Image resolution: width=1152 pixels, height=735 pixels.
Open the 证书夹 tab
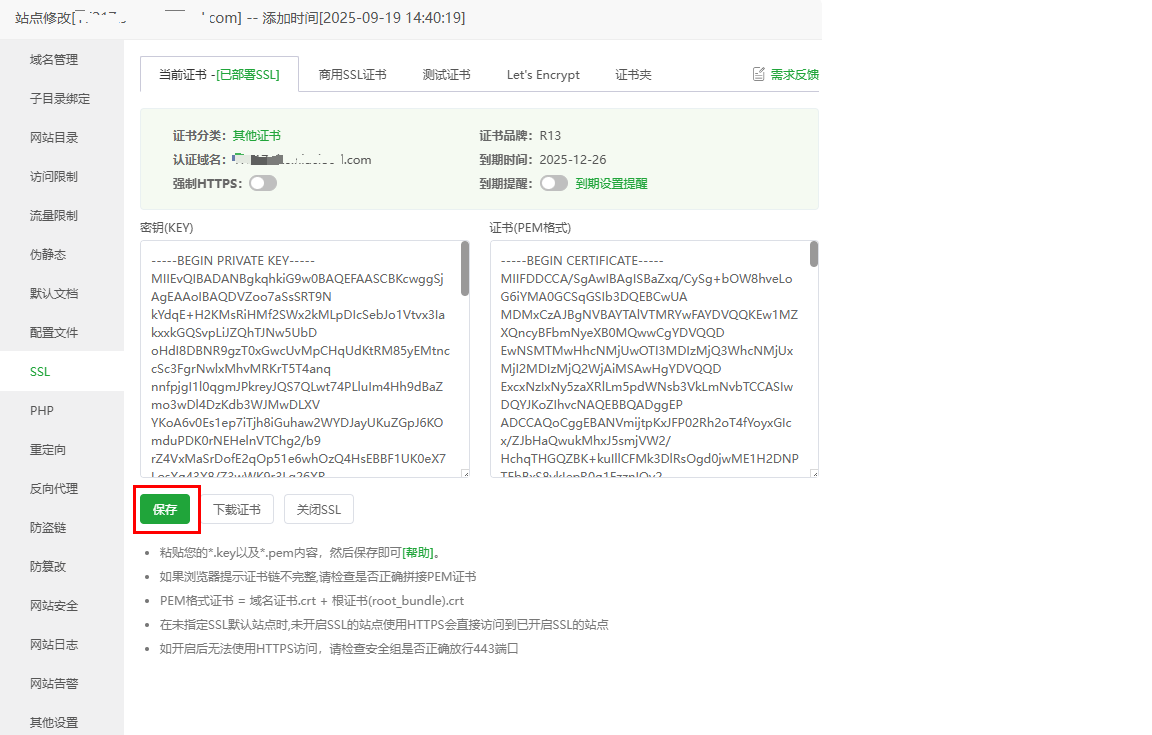(633, 75)
